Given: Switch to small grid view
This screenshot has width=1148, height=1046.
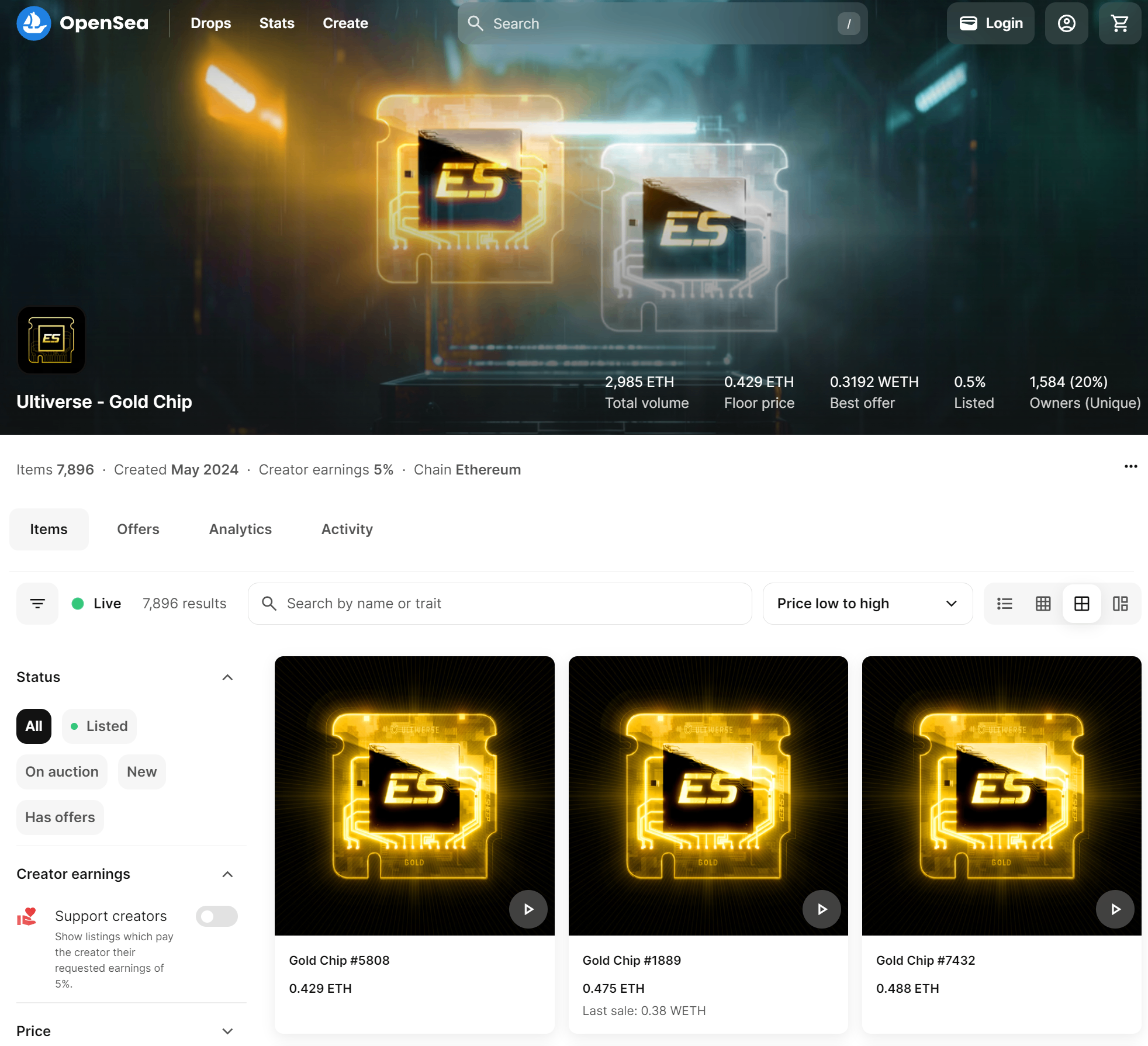Looking at the screenshot, I should [x=1043, y=604].
